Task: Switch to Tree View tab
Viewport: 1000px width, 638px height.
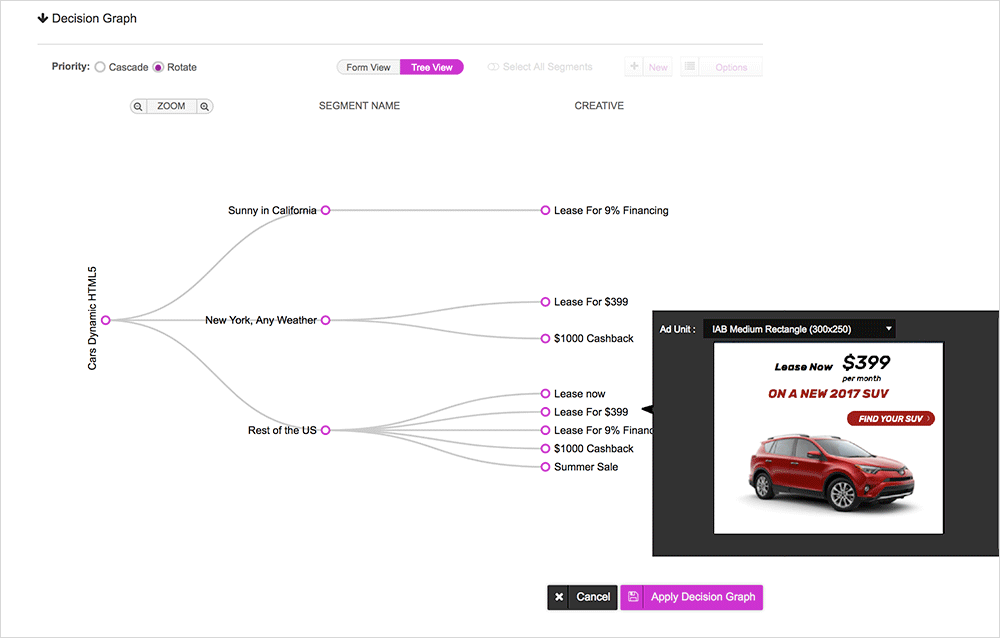Action: pyautogui.click(x=431, y=67)
